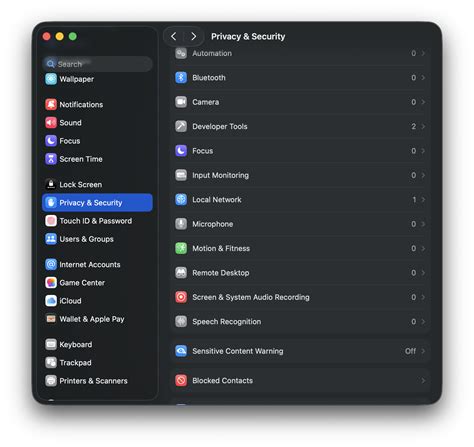Click the Focus moon icon in privacy list
Viewport: 474px width, 447px height.
click(x=181, y=151)
